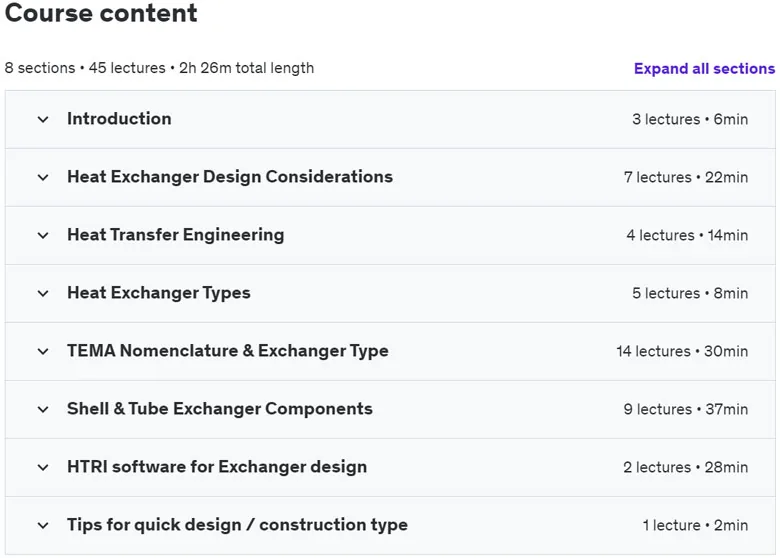Open the Introduction section title
Viewport: 780px width, 558px height.
pyautogui.click(x=119, y=119)
